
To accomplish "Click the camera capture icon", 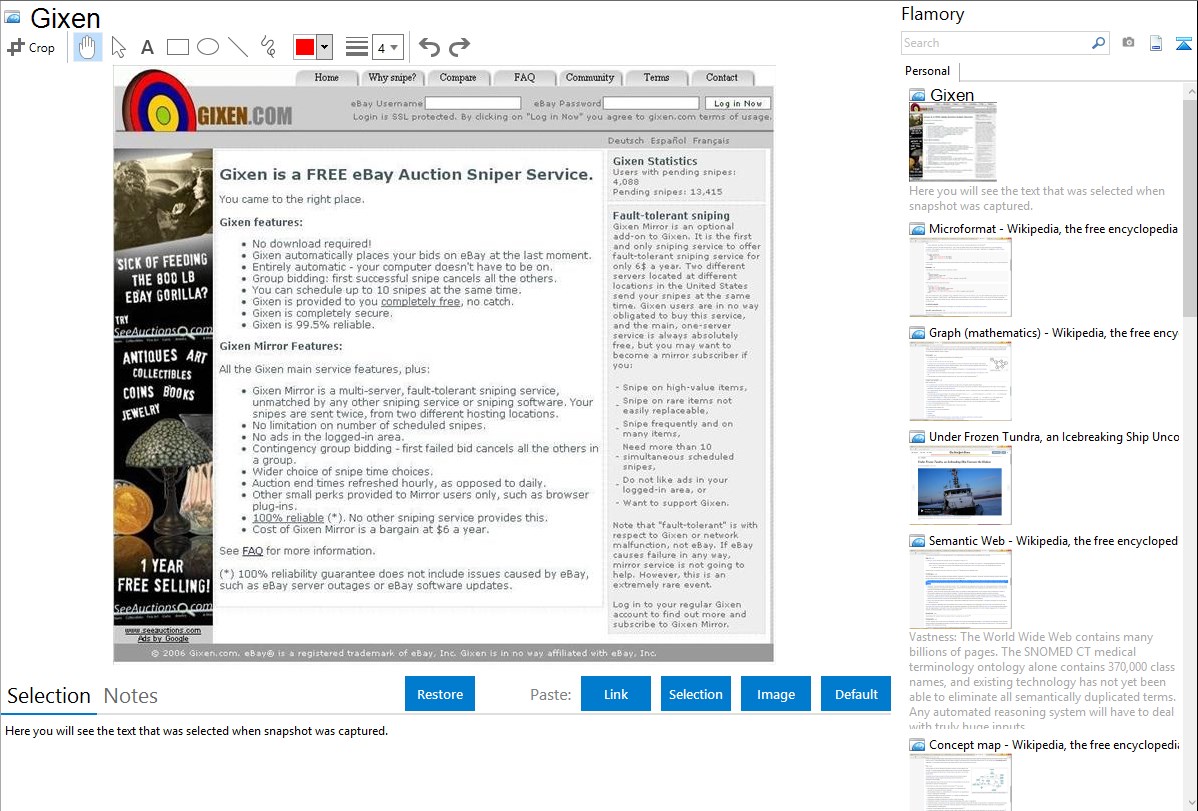I will tap(1128, 43).
